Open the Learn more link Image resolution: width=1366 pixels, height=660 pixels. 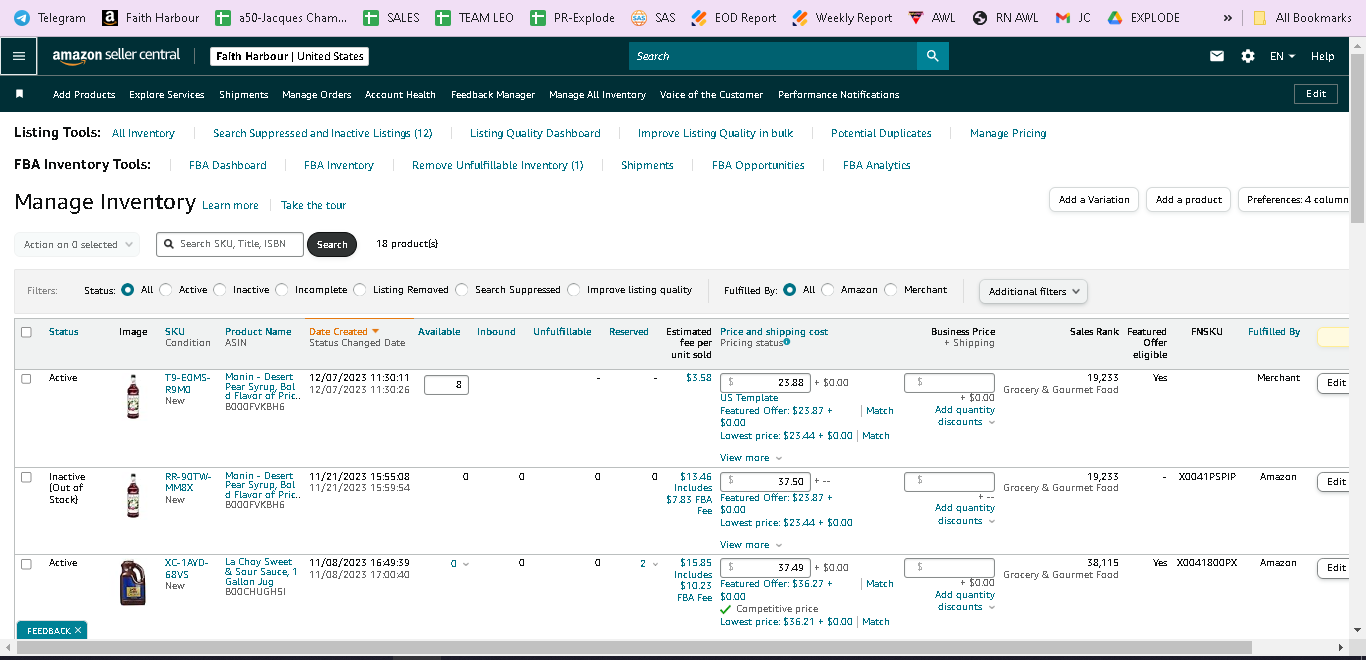(x=230, y=205)
